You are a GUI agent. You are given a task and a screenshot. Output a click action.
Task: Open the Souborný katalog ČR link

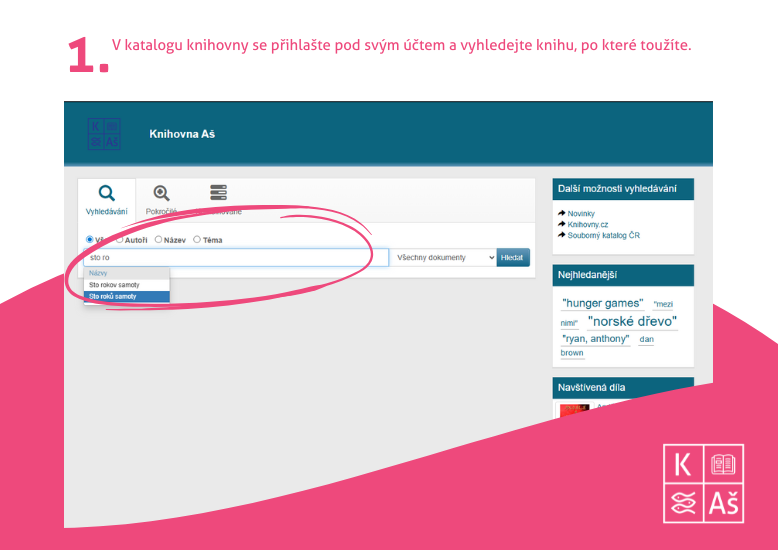click(603, 235)
